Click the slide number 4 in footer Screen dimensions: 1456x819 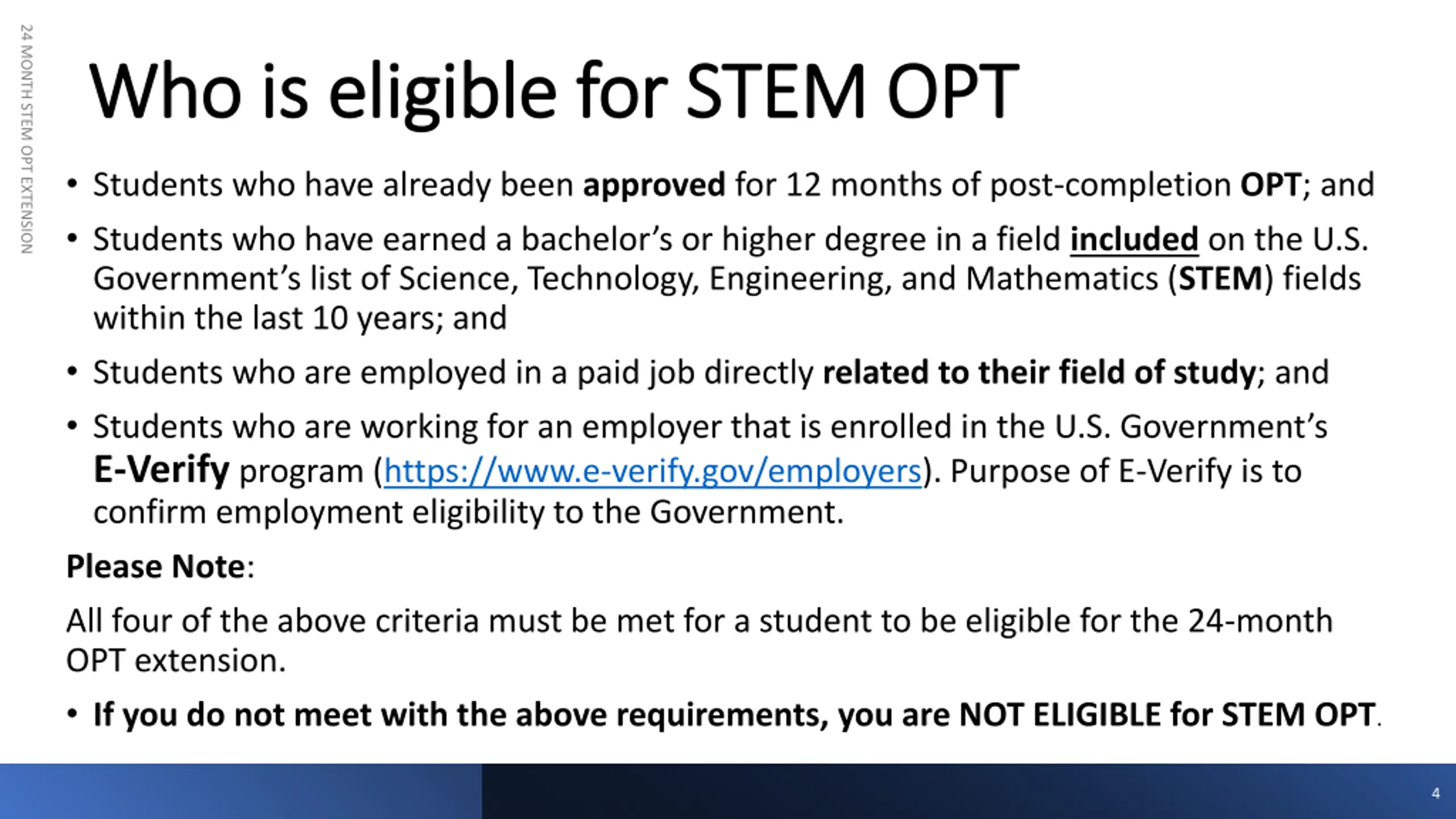[x=1436, y=793]
